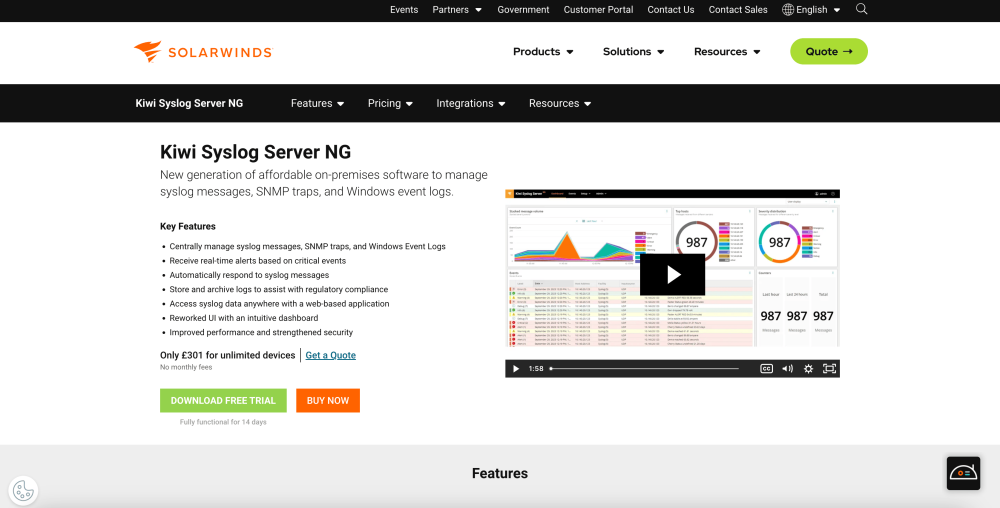
Task: Click the small play icon in video bar
Action: [516, 368]
